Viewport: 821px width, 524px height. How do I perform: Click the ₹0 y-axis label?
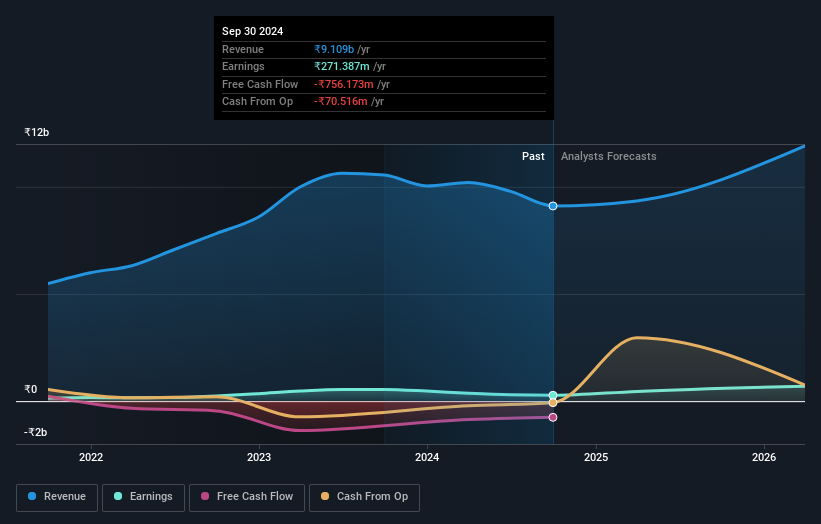click(31, 389)
